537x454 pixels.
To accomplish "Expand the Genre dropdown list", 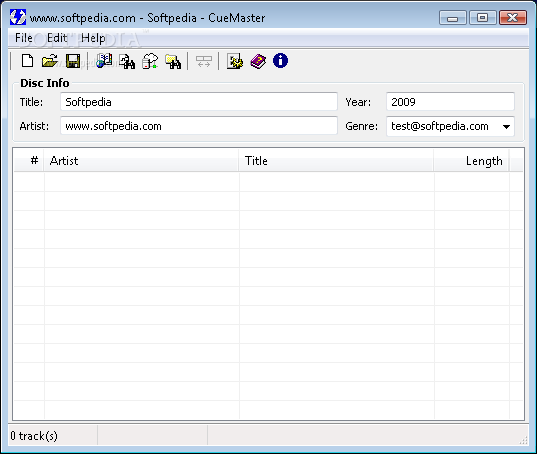I will pos(506,127).
